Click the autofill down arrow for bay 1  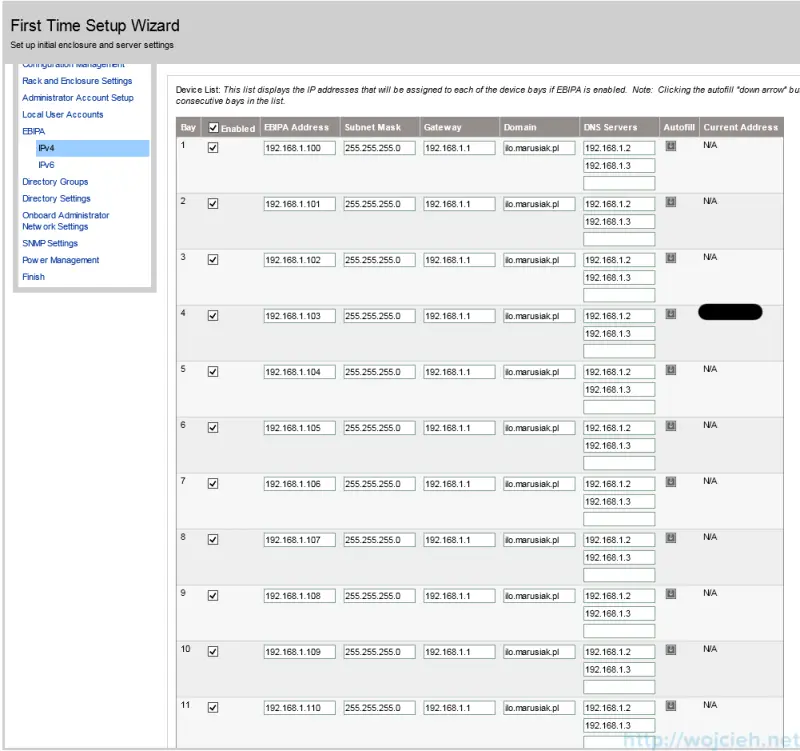point(670,146)
